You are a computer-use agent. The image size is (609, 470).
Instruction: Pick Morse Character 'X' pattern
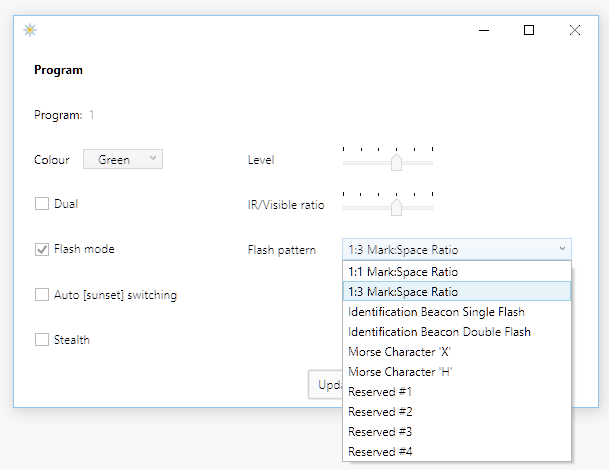click(x=457, y=352)
